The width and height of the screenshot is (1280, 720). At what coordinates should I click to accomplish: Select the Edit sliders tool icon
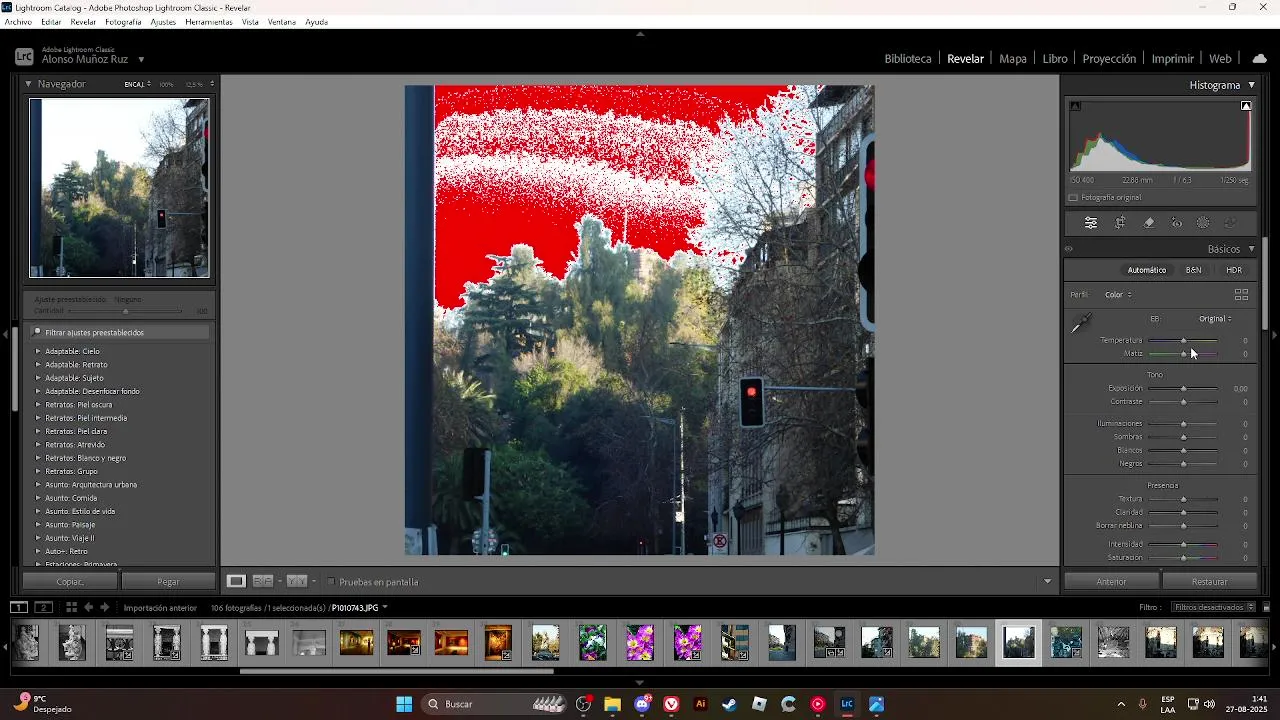pyautogui.click(x=1091, y=223)
